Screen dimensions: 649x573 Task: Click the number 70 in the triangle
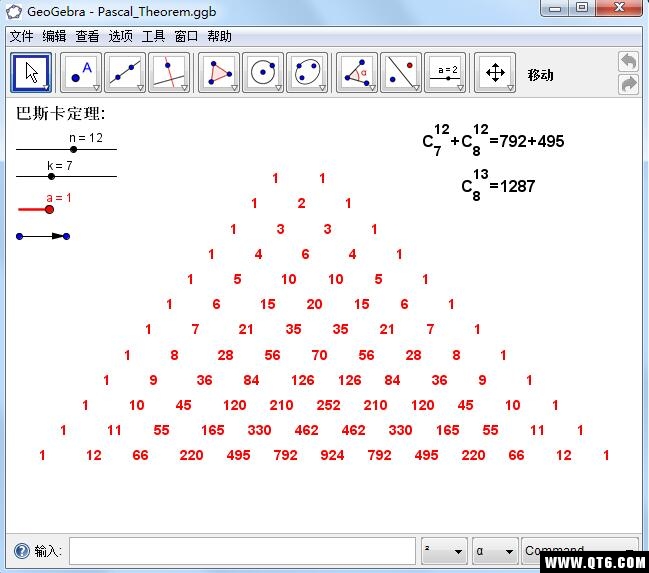click(320, 355)
